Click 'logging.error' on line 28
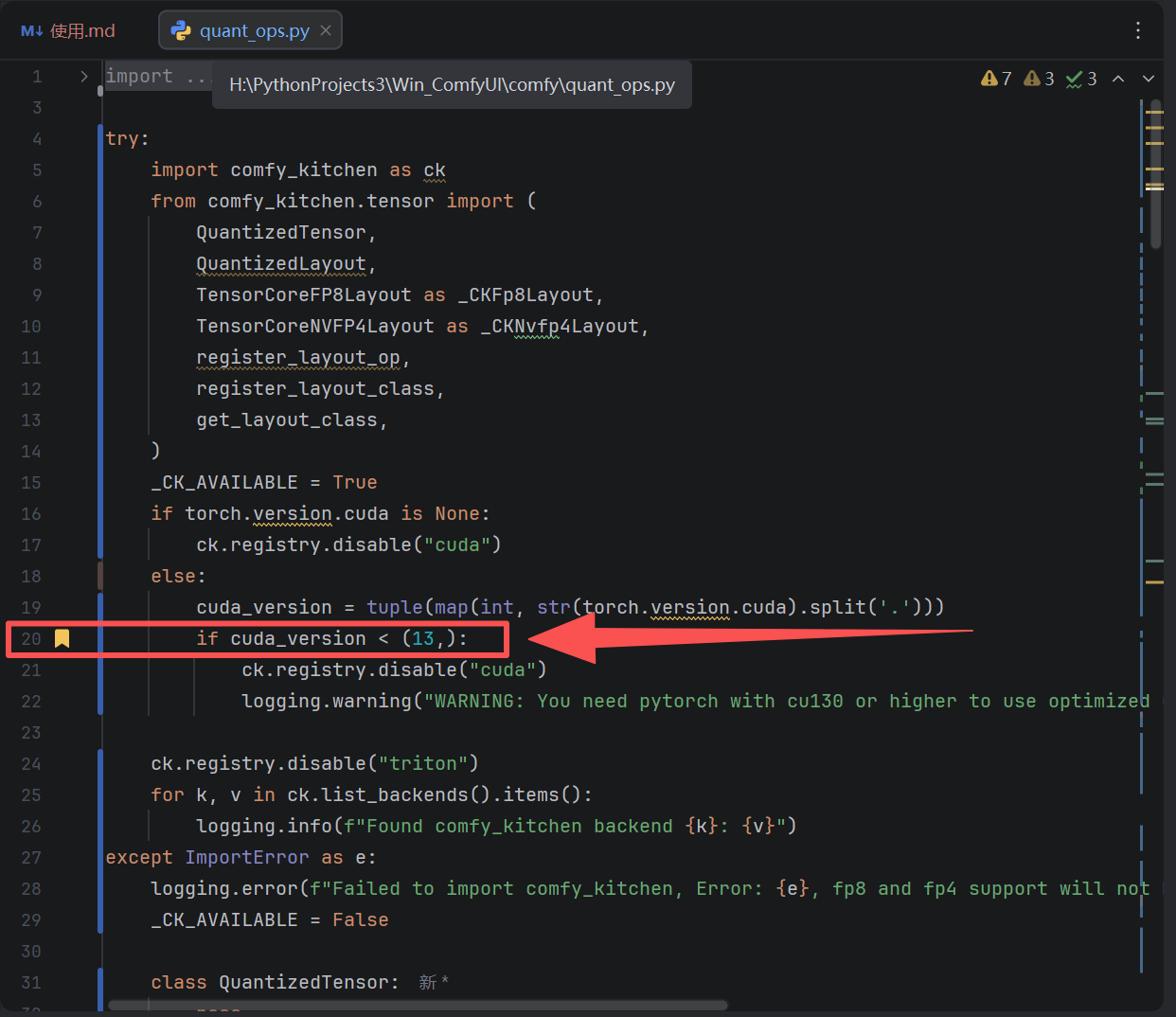The image size is (1176, 1017). 224,888
